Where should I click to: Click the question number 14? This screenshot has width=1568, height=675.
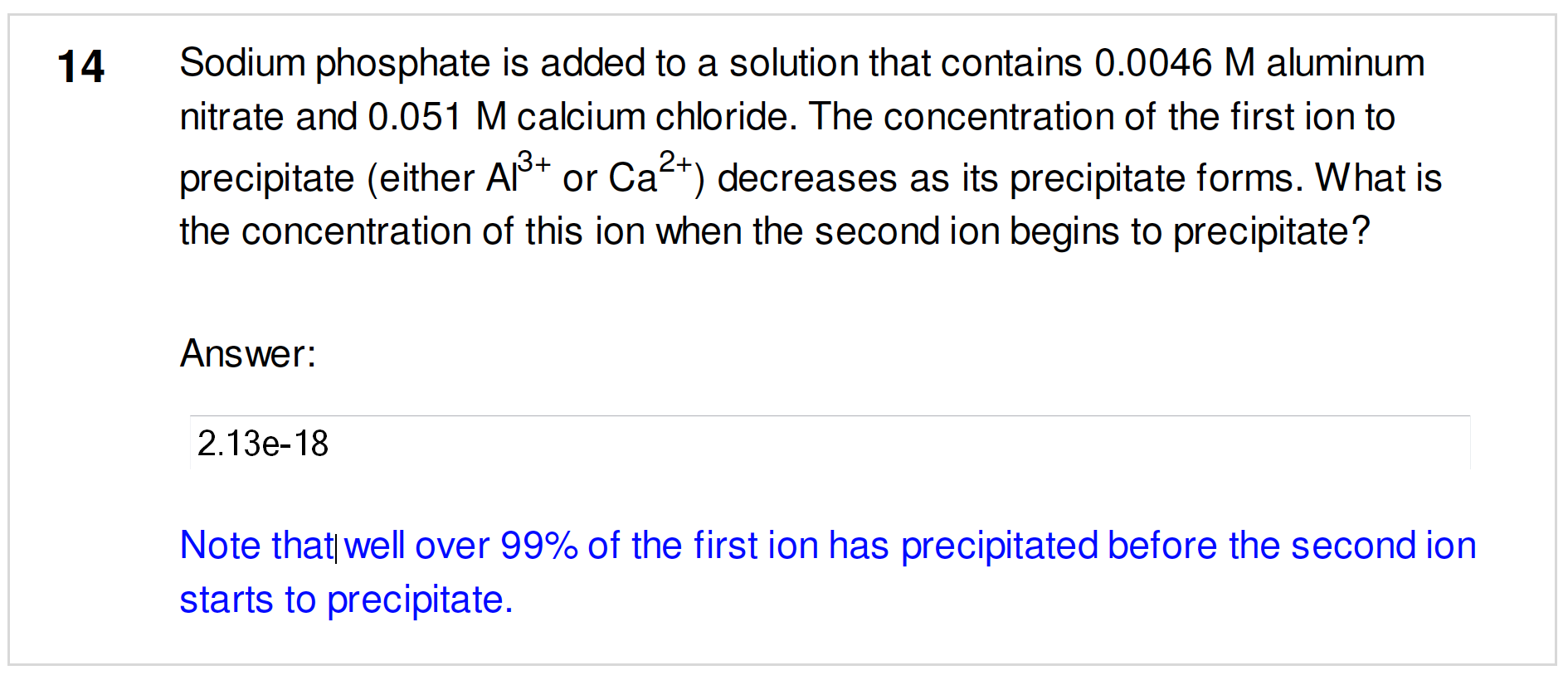pos(80,66)
